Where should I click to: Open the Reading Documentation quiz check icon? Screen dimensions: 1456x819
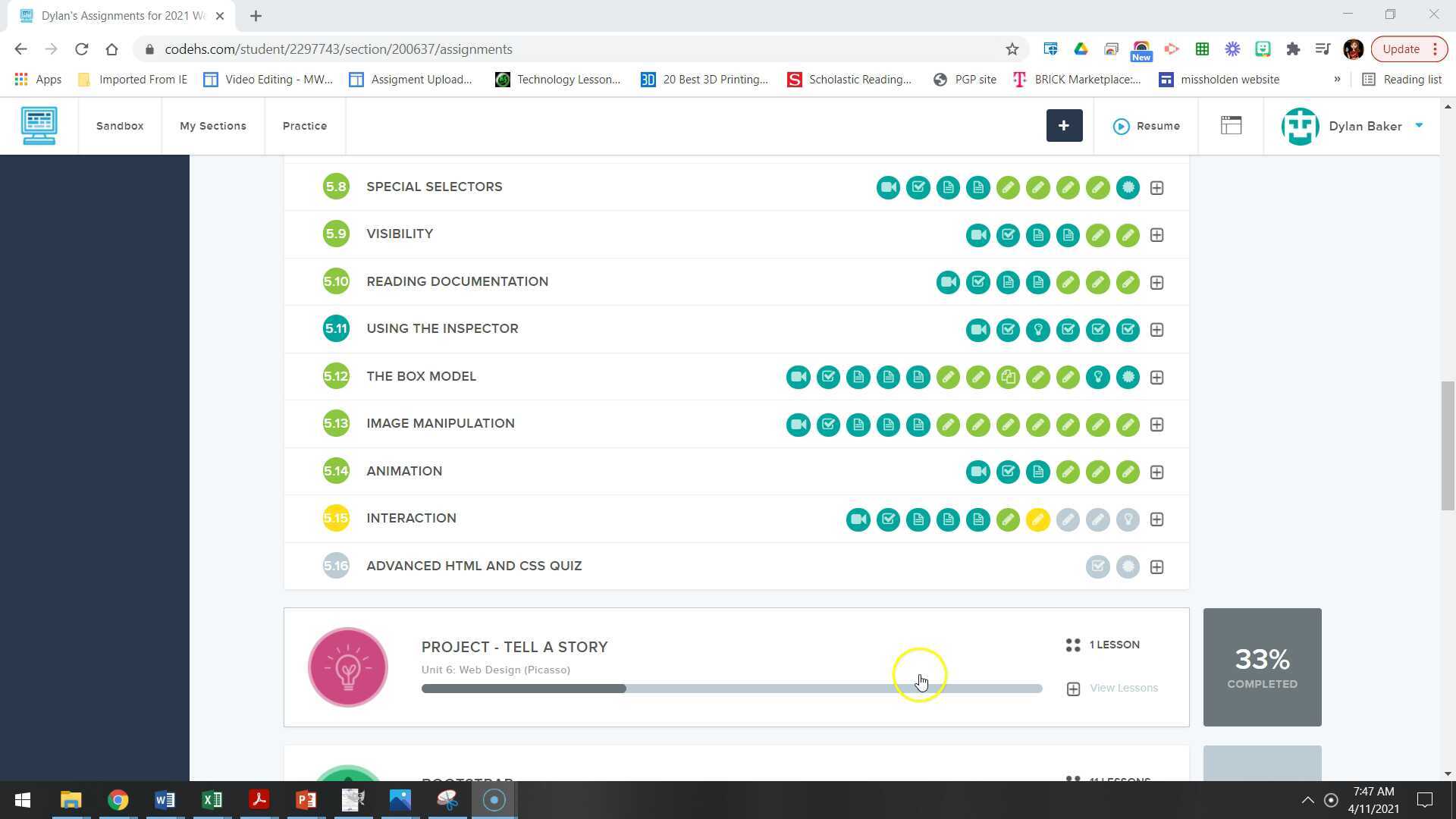coord(977,282)
